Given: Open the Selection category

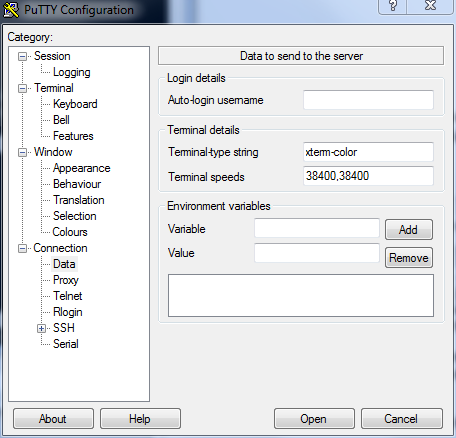Looking at the screenshot, I should (x=75, y=216).
